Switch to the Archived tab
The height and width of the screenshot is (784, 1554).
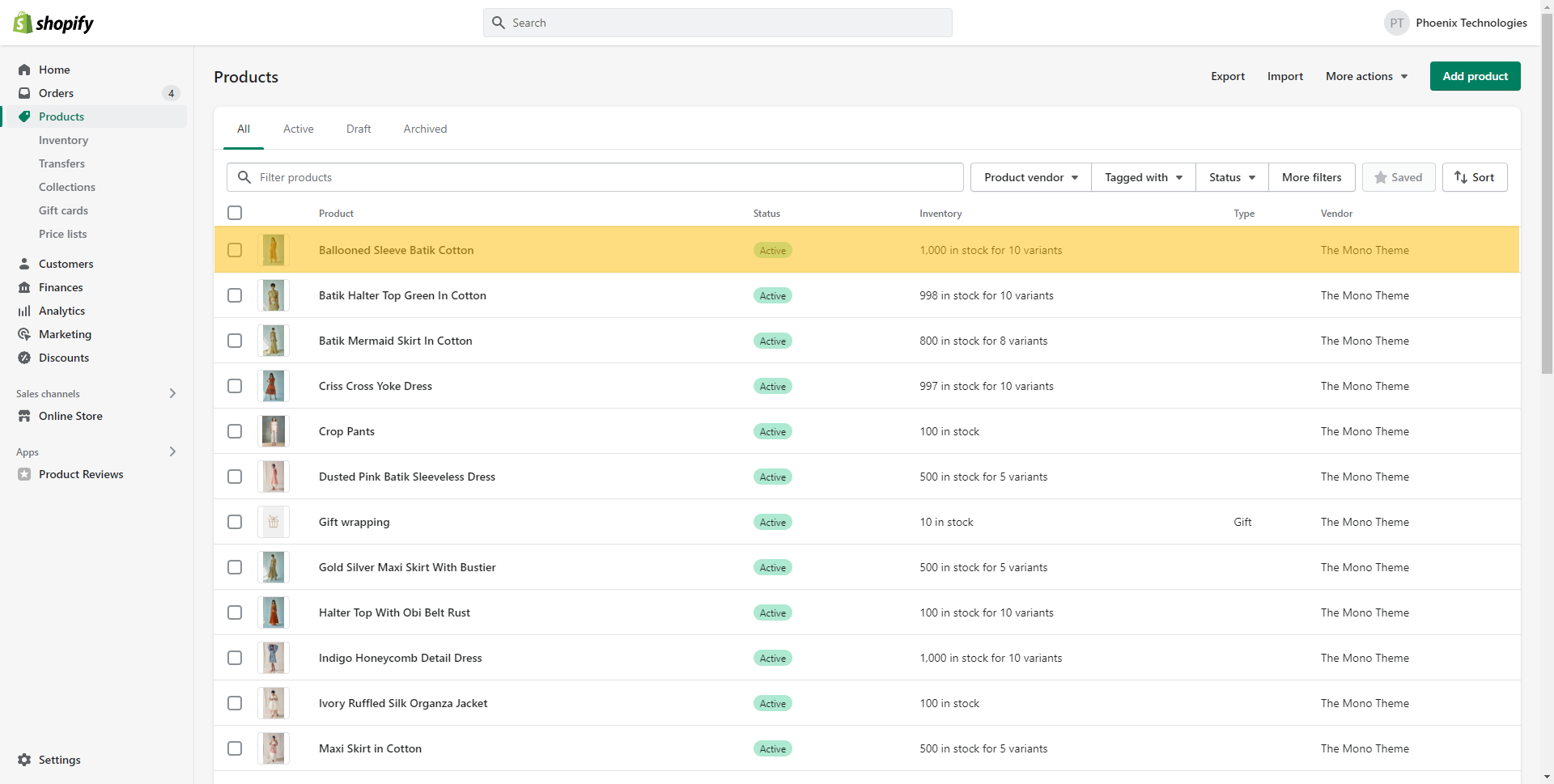pyautogui.click(x=425, y=129)
